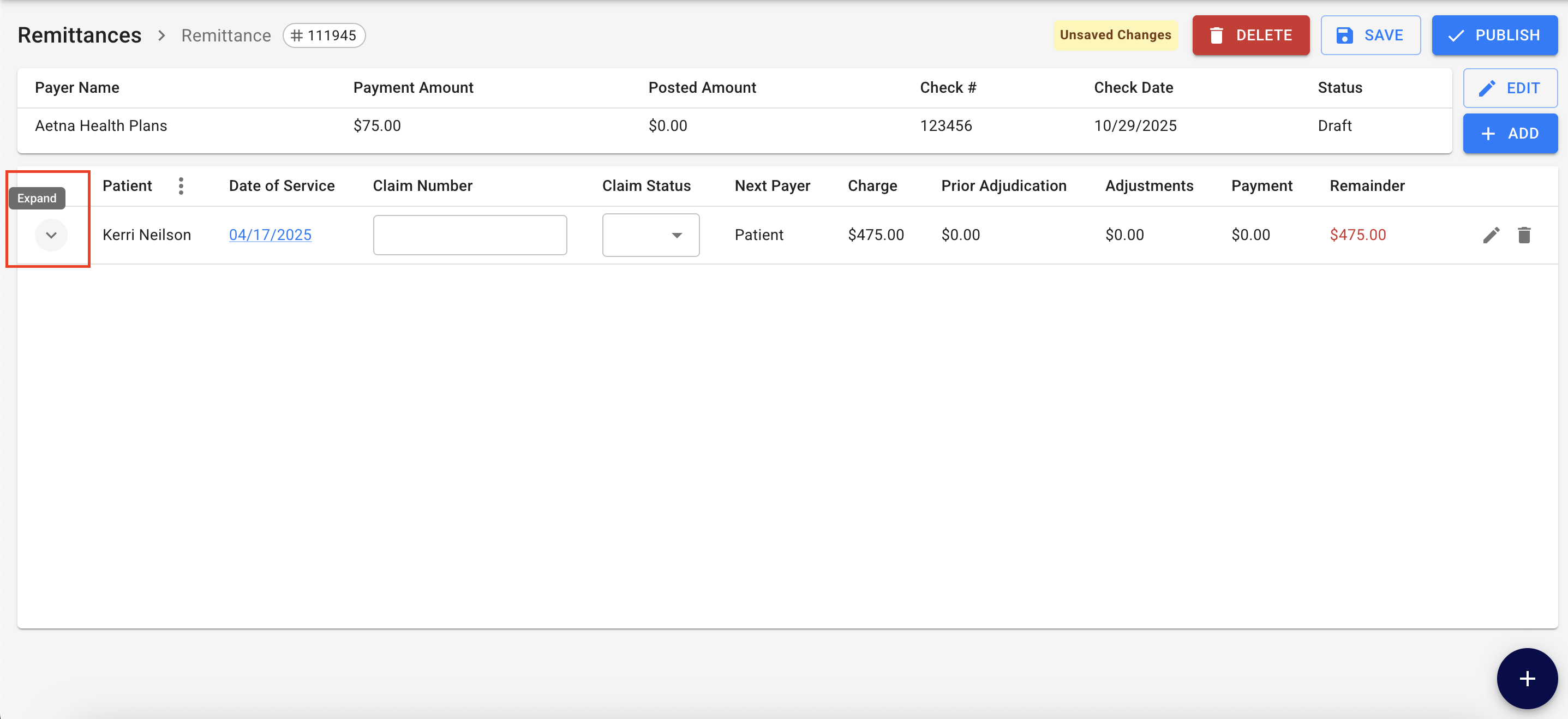Image resolution: width=1568 pixels, height=719 pixels.
Task: Click the breadcrumb chevron after Remittances
Action: pos(161,35)
